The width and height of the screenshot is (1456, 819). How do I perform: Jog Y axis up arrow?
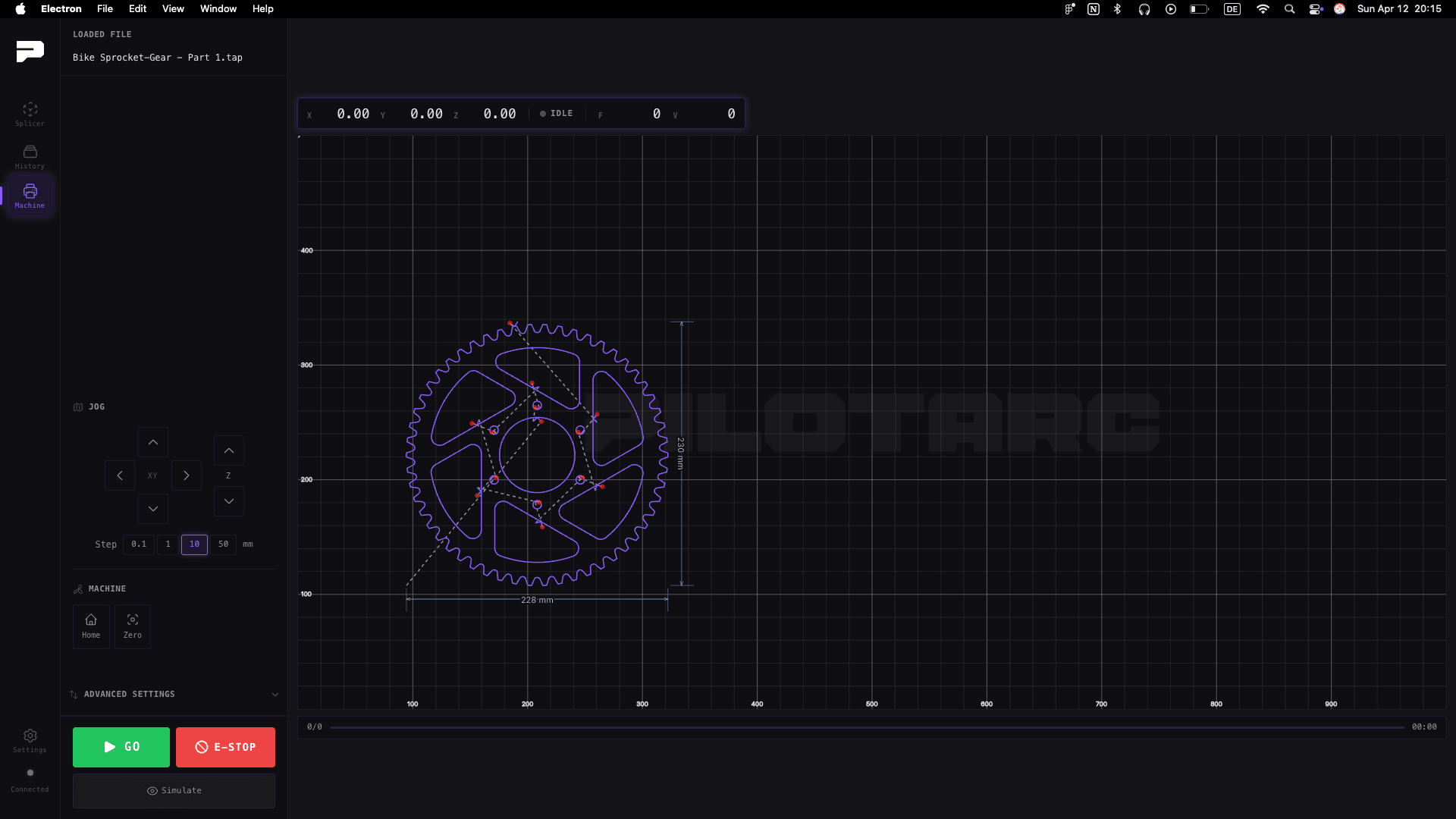pos(153,442)
